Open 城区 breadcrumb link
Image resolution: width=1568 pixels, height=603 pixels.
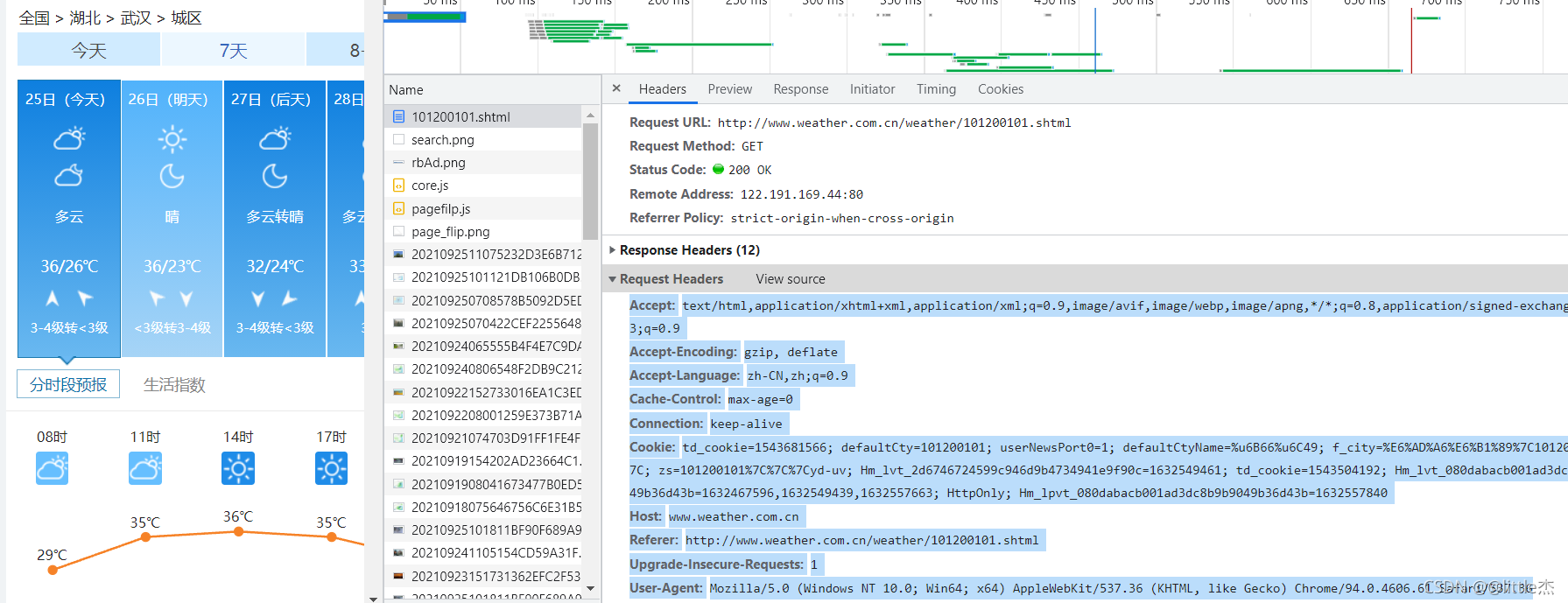pyautogui.click(x=186, y=18)
